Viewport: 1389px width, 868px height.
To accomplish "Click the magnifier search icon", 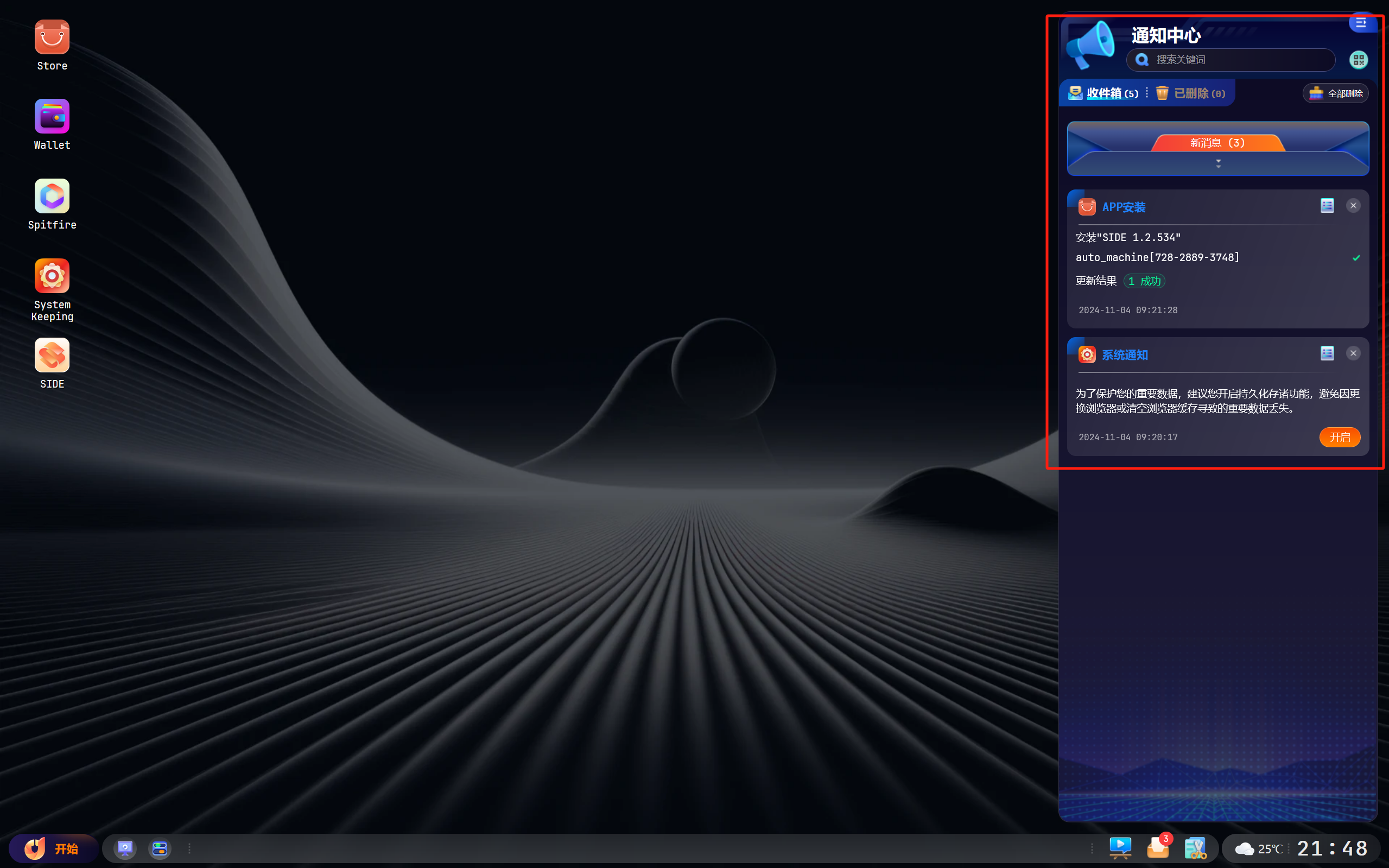I will (x=1141, y=60).
